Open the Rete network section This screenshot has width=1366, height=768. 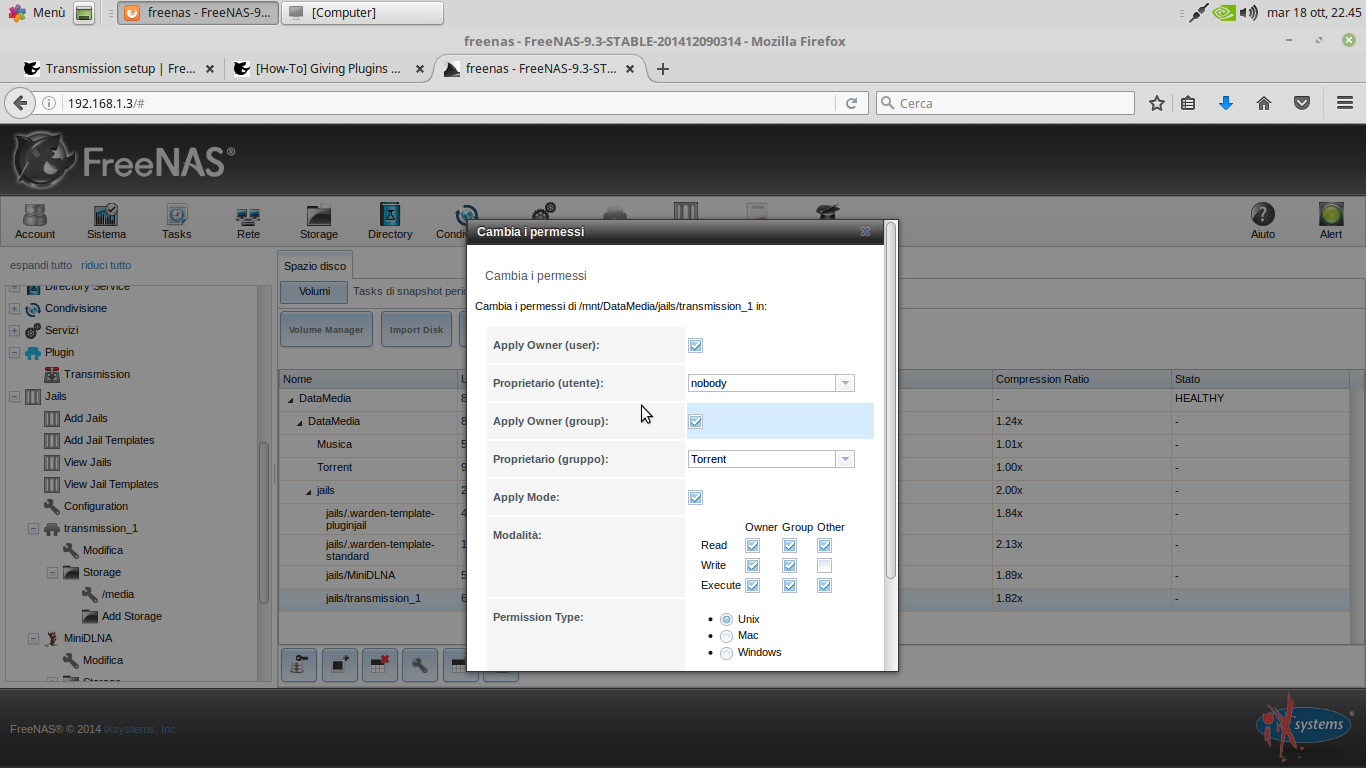248,220
